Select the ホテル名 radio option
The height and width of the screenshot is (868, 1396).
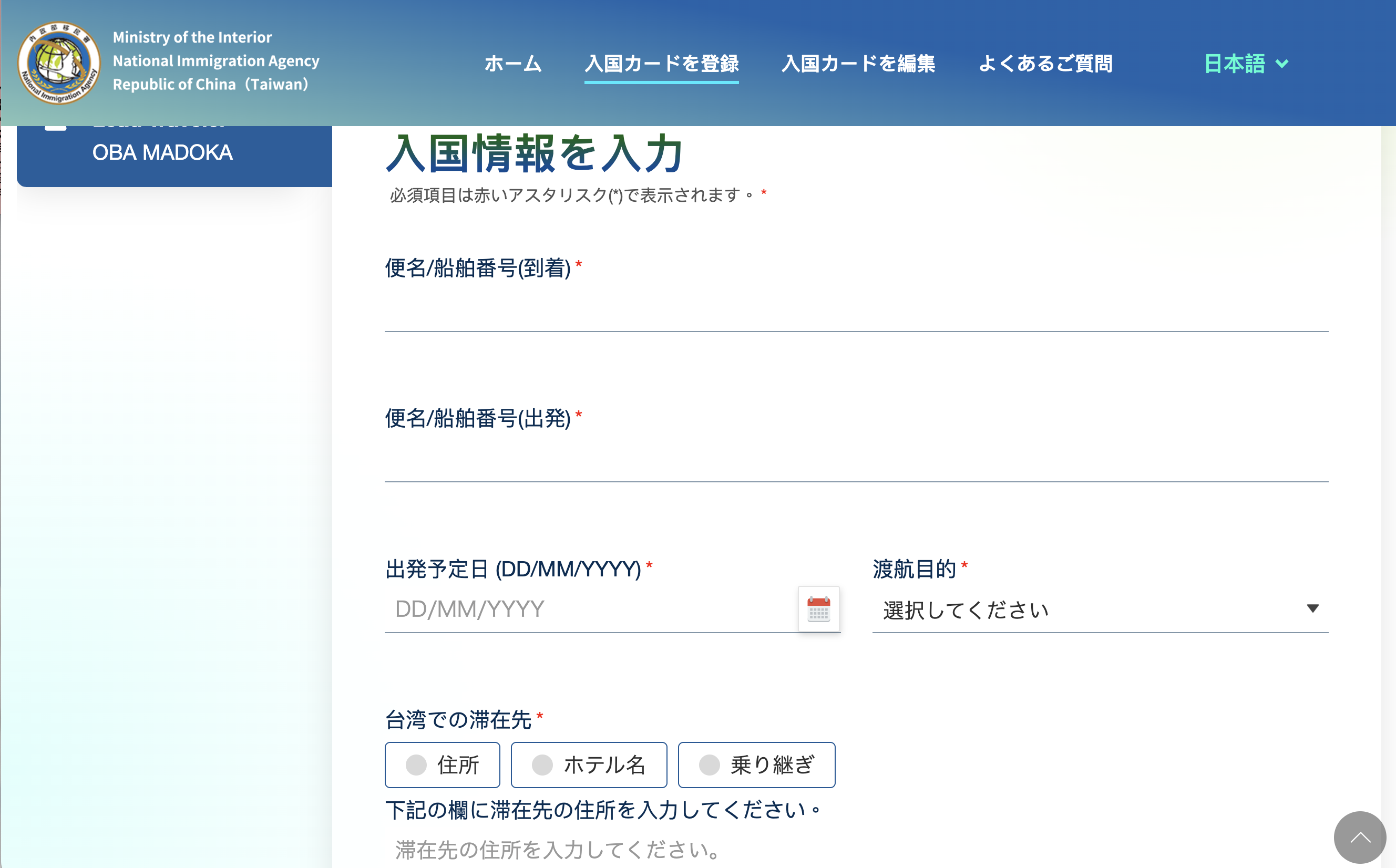click(542, 764)
